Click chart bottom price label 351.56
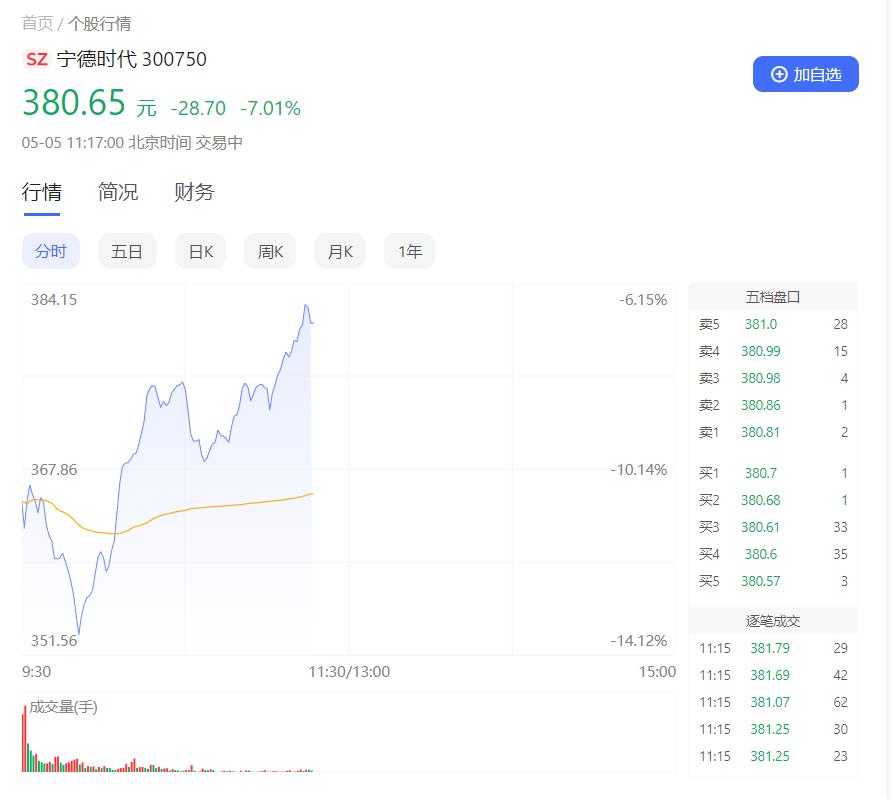The image size is (891, 799). pyautogui.click(x=54, y=641)
